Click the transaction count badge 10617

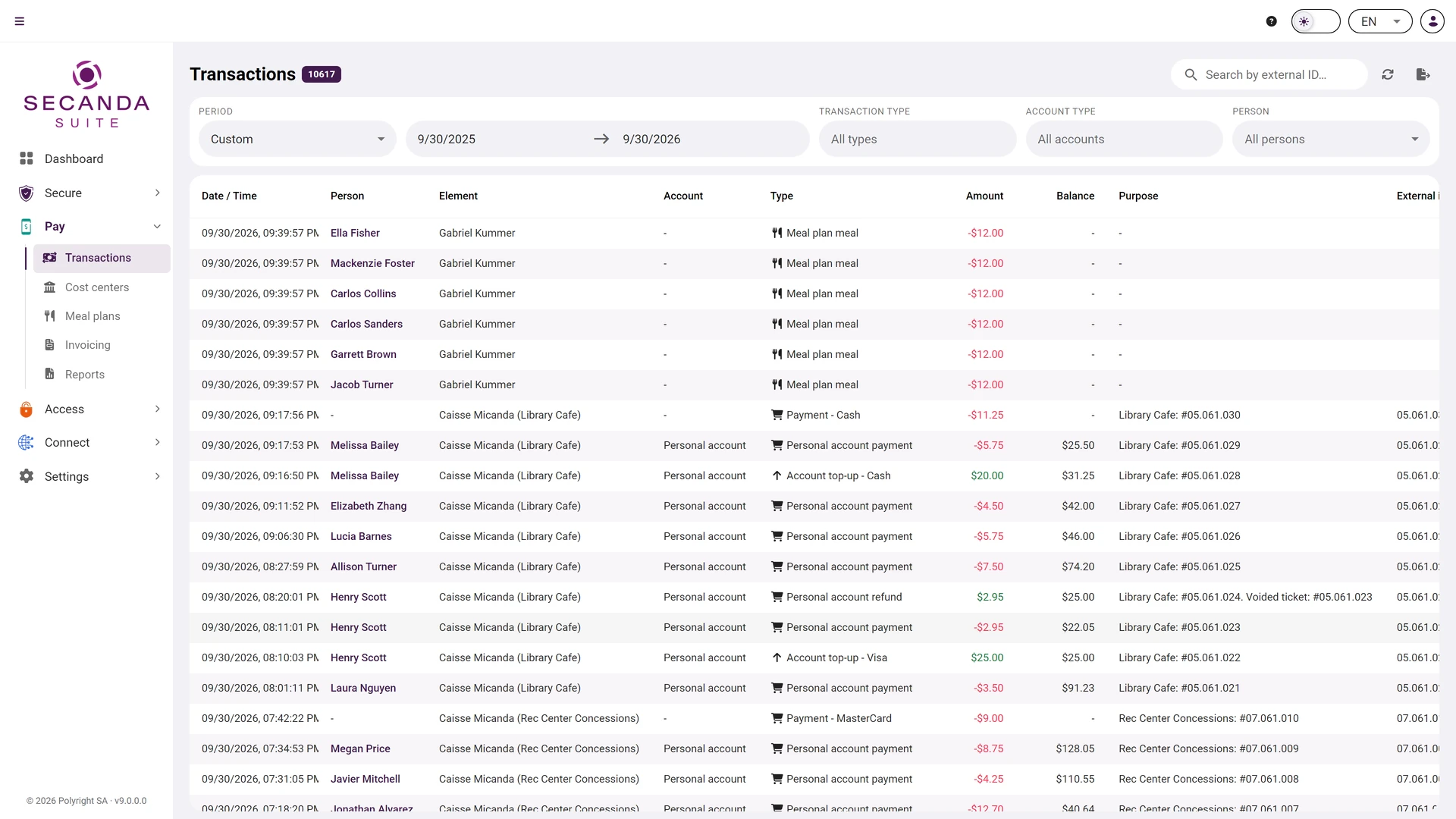tap(322, 74)
